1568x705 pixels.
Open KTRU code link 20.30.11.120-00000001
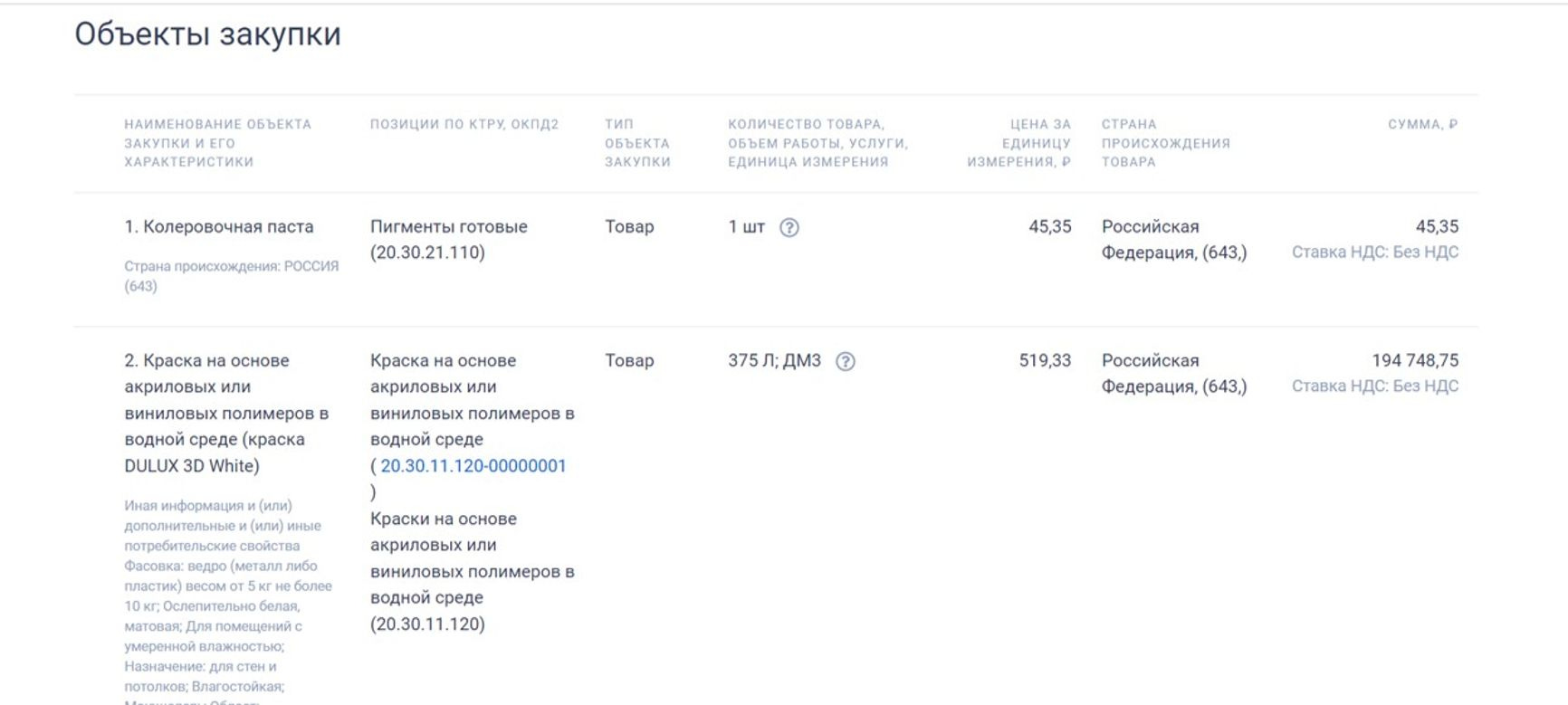(473, 466)
